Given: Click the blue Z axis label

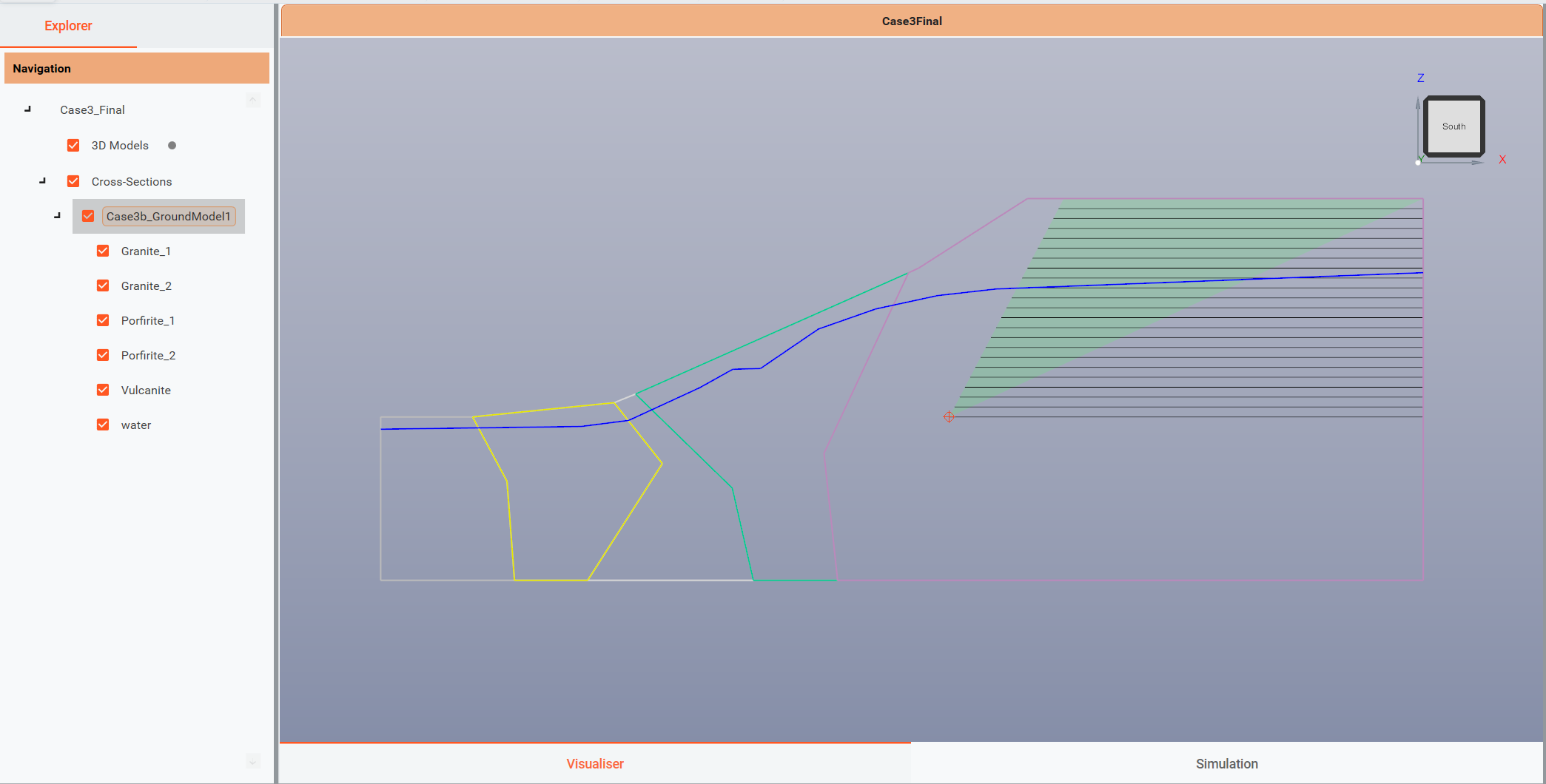Looking at the screenshot, I should [x=1420, y=78].
